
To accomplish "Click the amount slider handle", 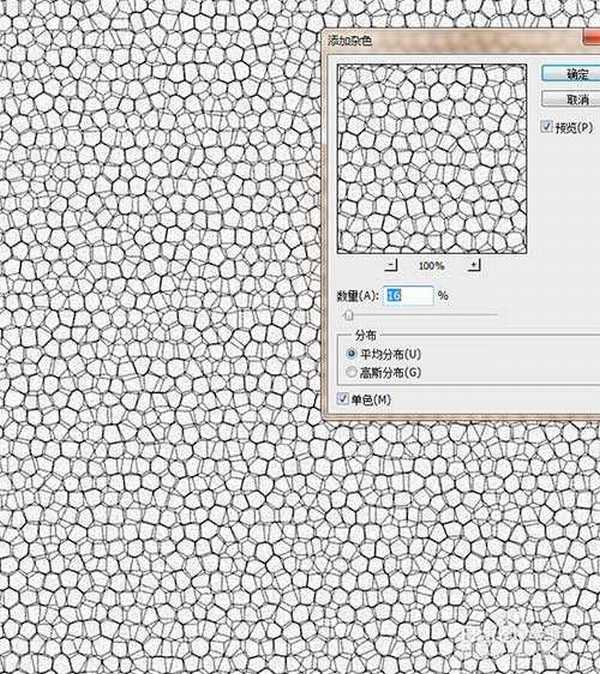I will (x=350, y=315).
